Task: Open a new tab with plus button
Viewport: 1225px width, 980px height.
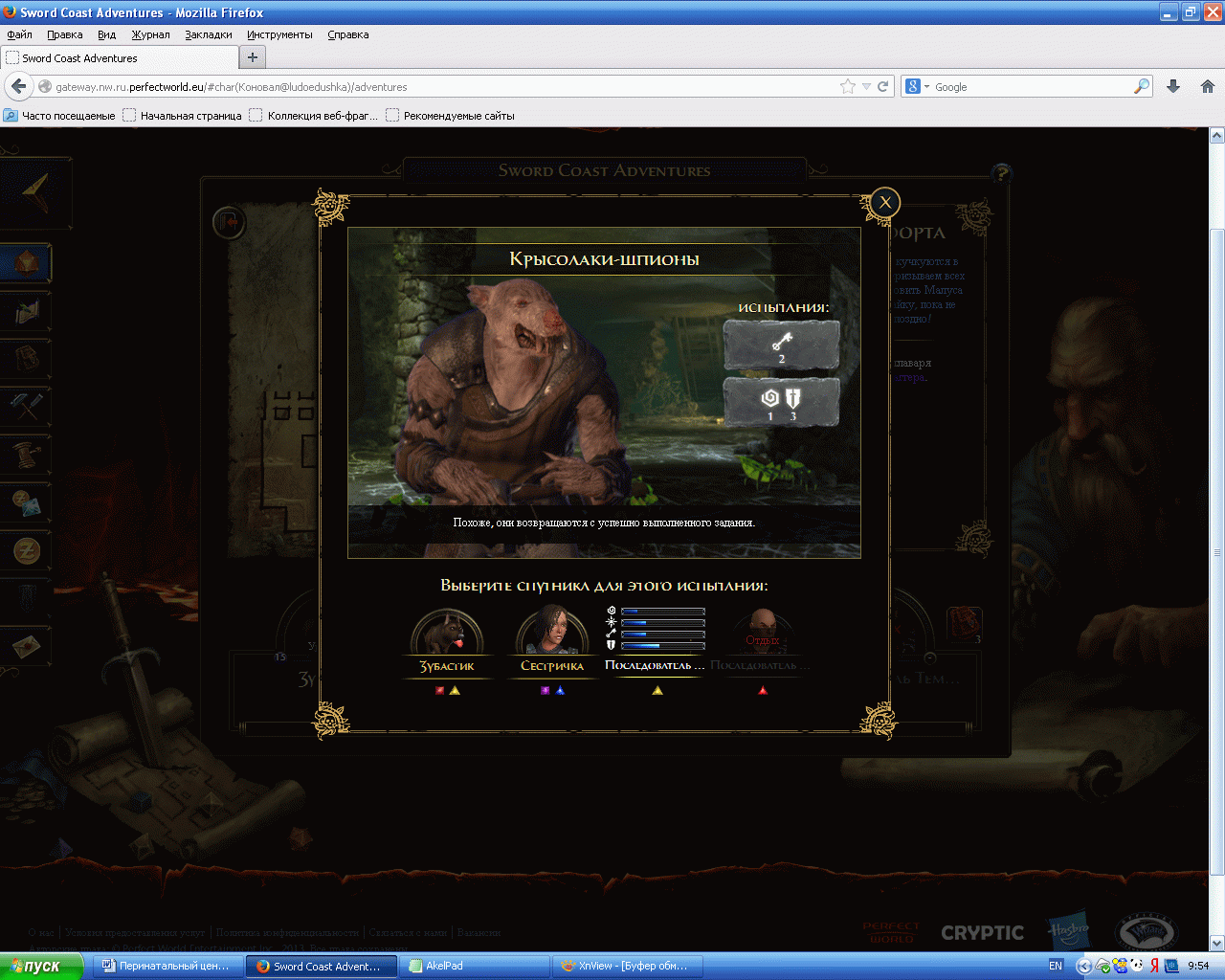Action: pos(252,57)
